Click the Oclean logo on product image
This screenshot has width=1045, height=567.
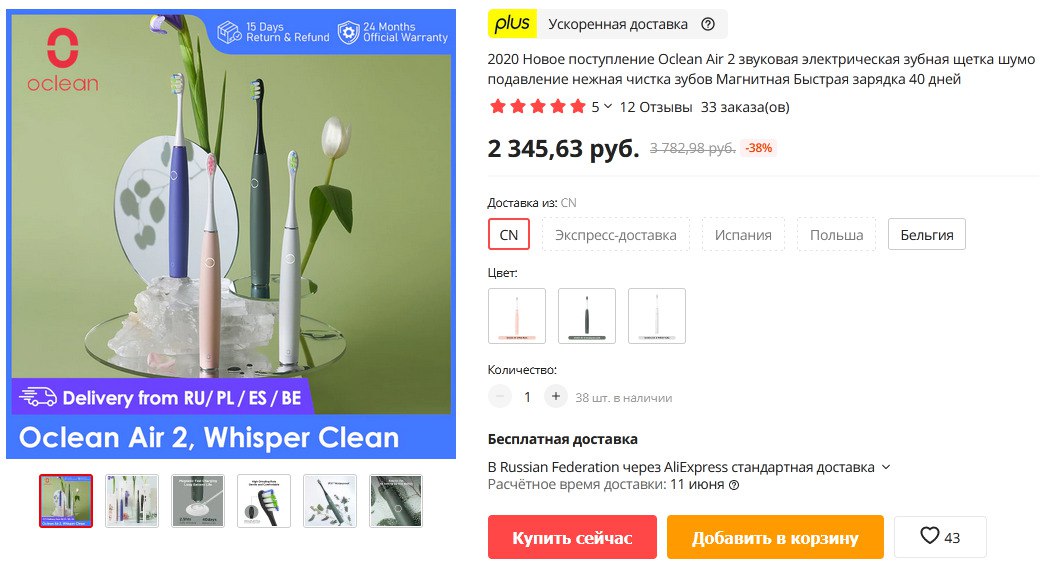coord(63,61)
